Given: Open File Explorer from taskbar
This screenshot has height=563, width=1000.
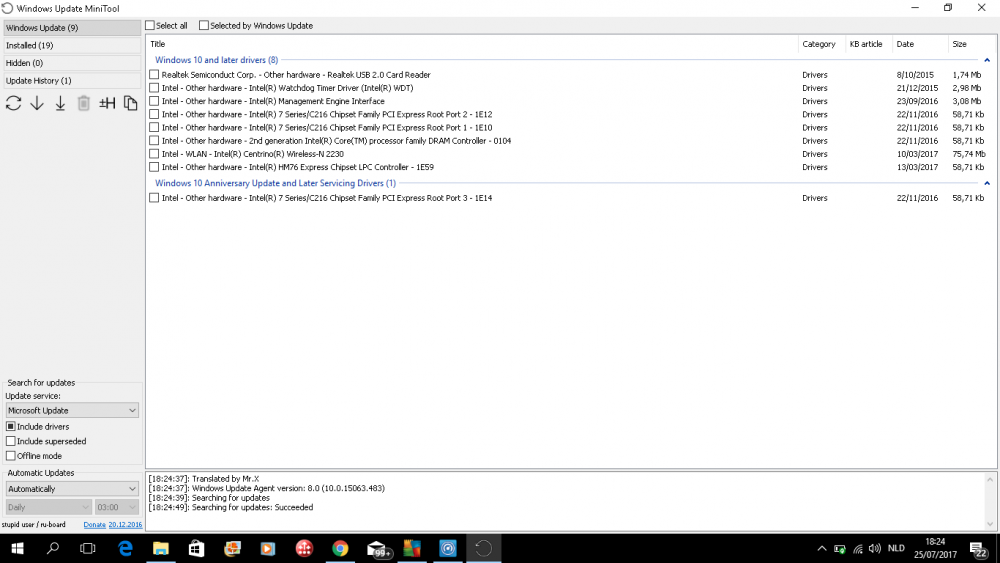Looking at the screenshot, I should click(161, 548).
